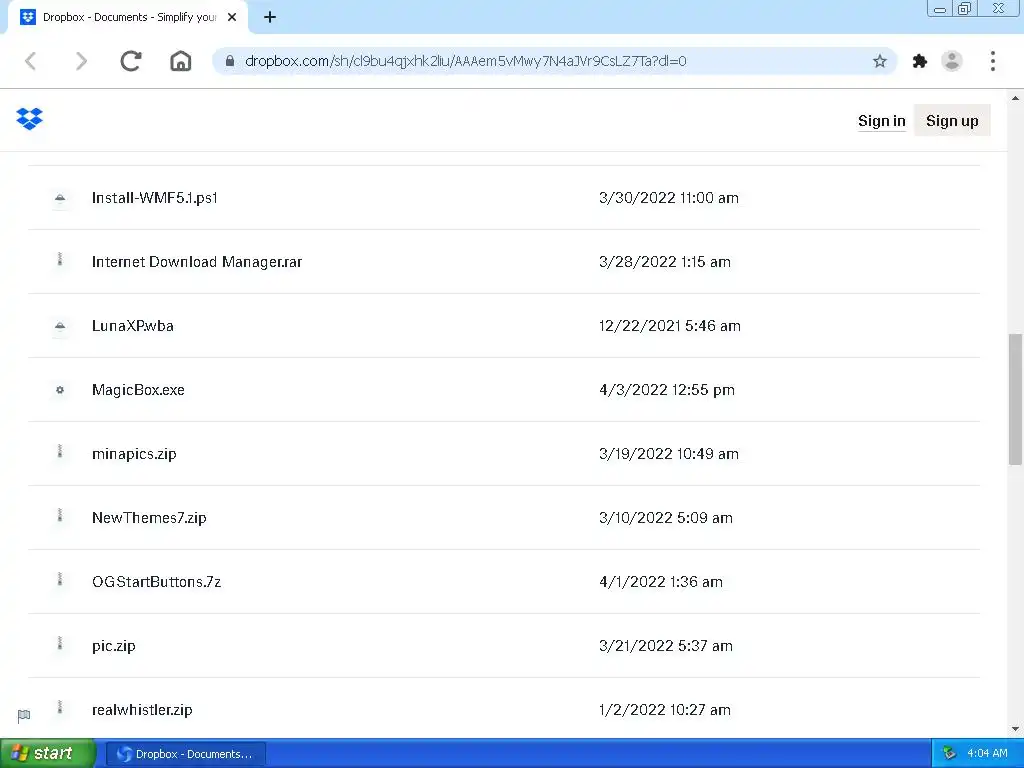Click archive icon beside Internet Download Manager.rar

coord(60,260)
